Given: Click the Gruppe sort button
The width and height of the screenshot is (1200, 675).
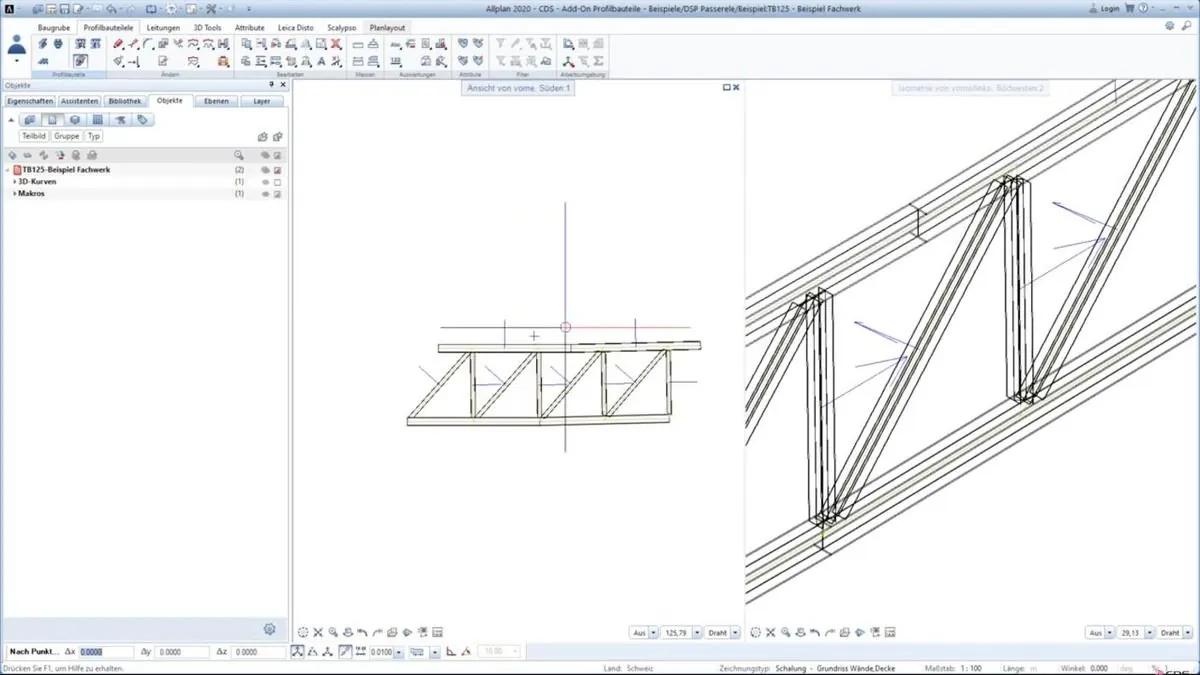Looking at the screenshot, I should click(67, 136).
